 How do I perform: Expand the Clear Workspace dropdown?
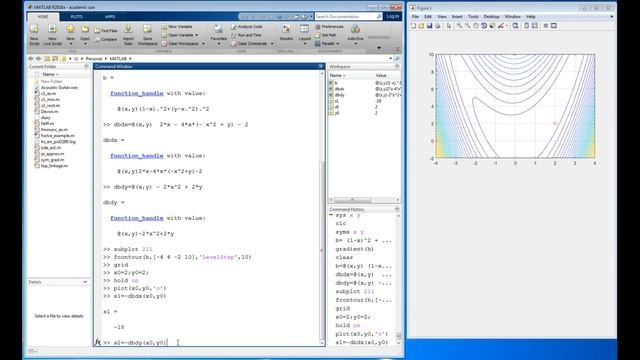pos(203,44)
